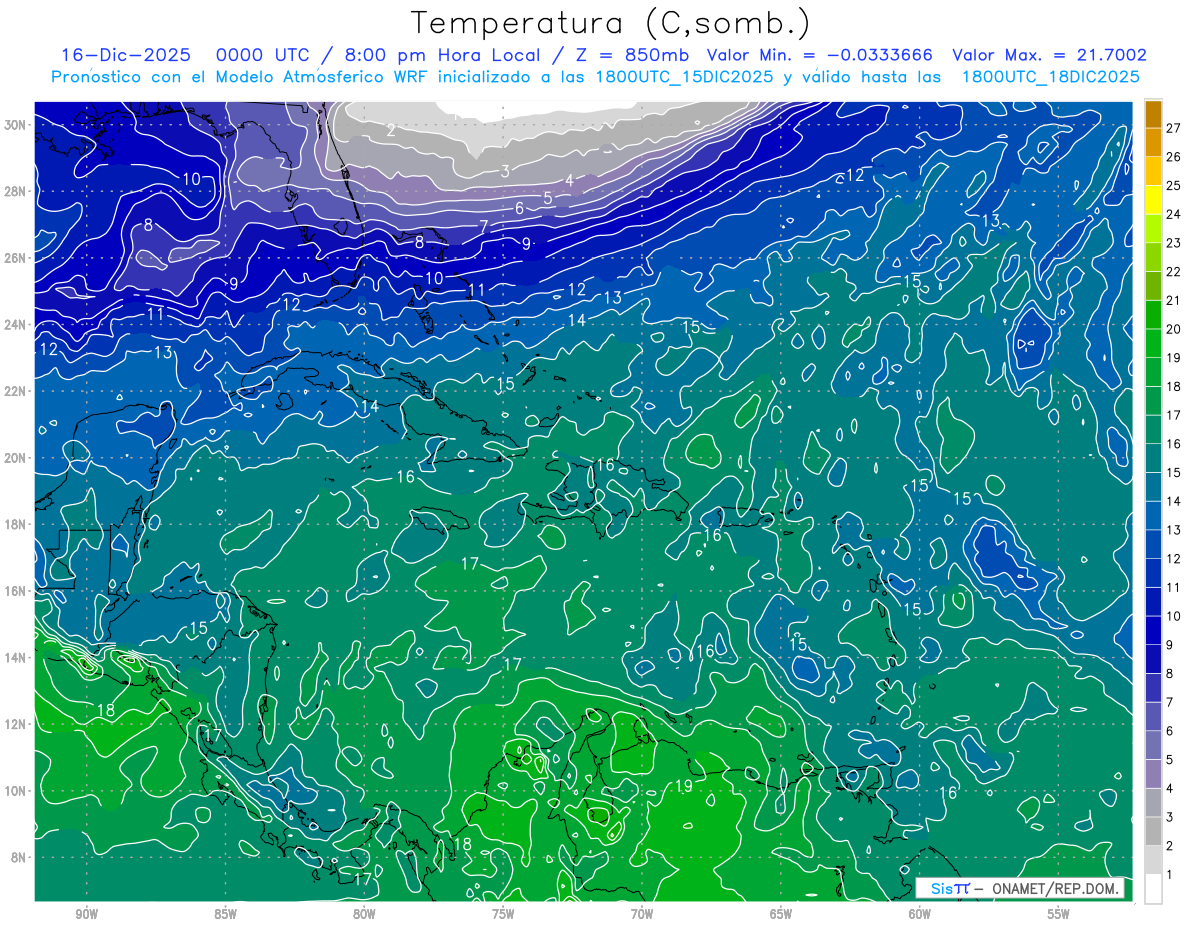
Task: Select the end time "1800UTC_18DIC2025"
Action: [1051, 77]
